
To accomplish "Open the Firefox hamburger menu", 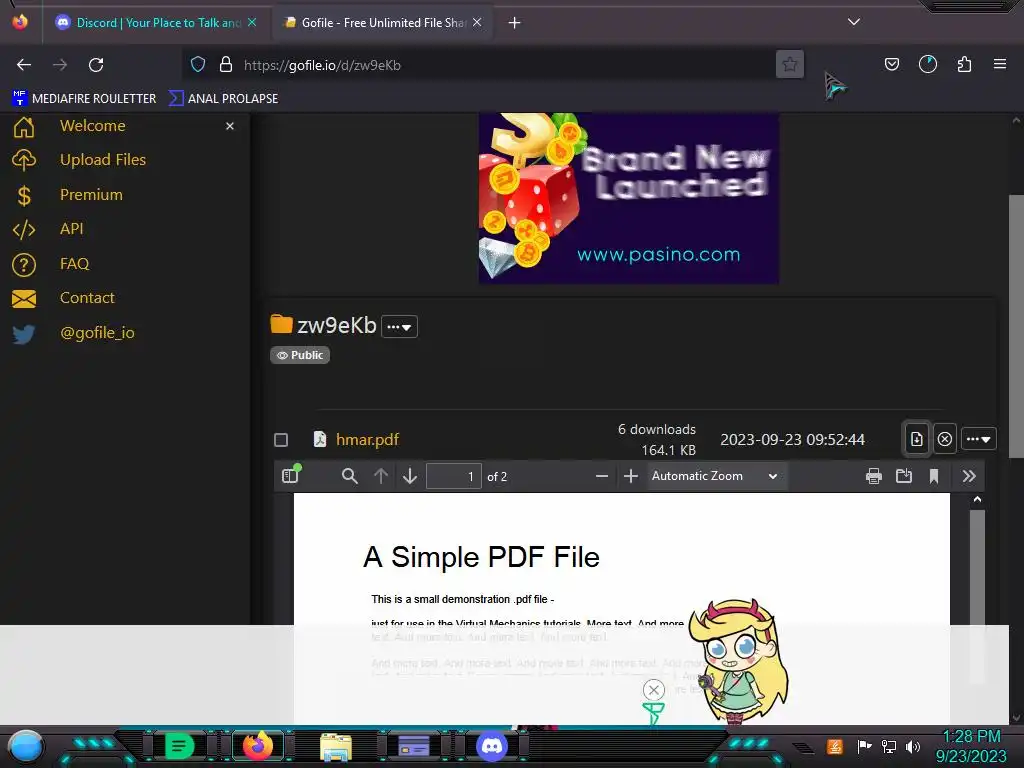I will point(999,64).
